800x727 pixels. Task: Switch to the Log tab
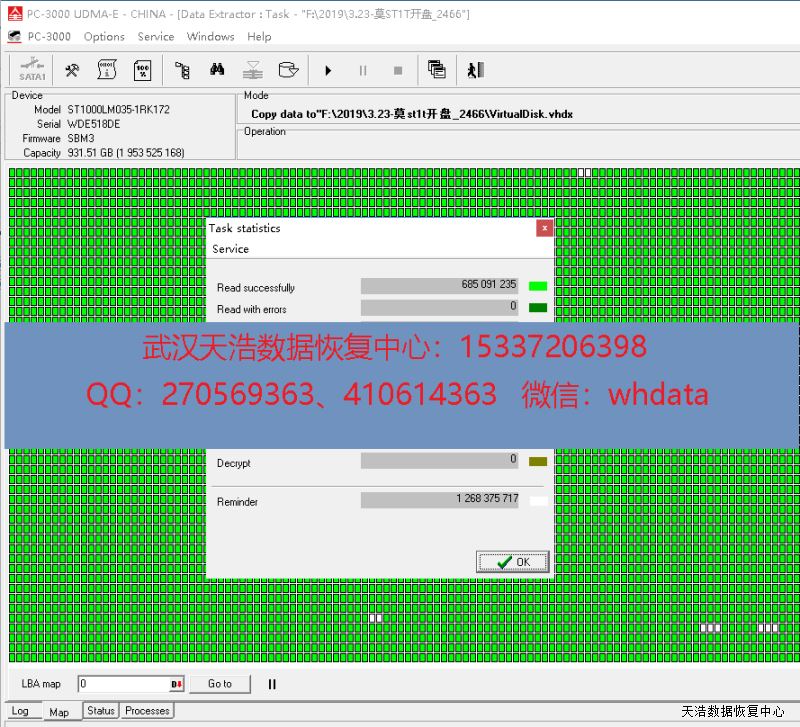[20, 711]
